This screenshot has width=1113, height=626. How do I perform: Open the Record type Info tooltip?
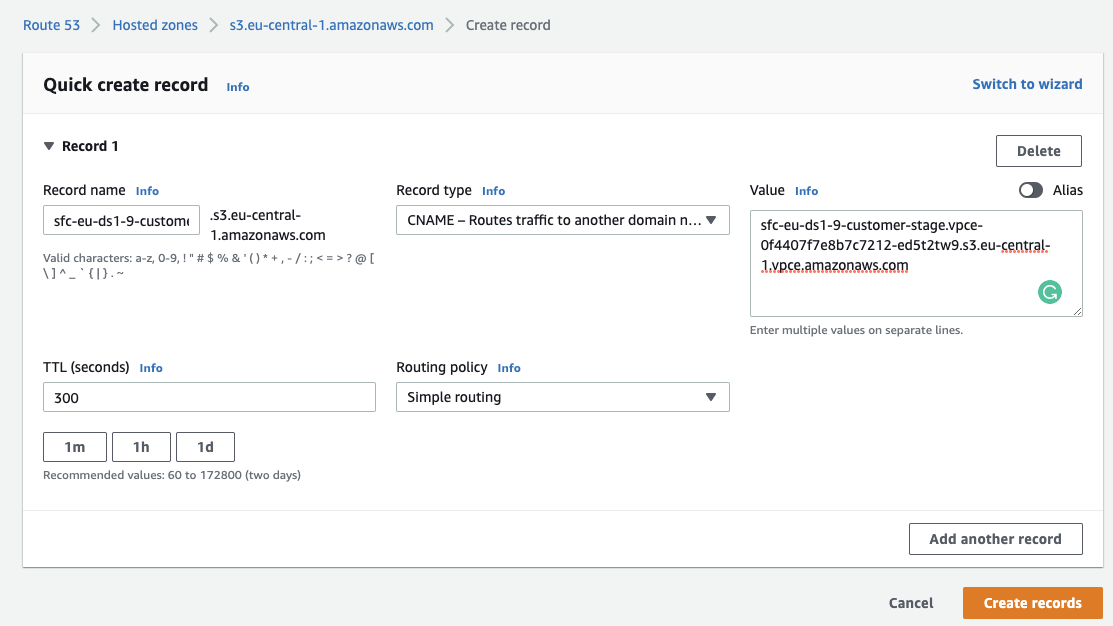click(493, 190)
